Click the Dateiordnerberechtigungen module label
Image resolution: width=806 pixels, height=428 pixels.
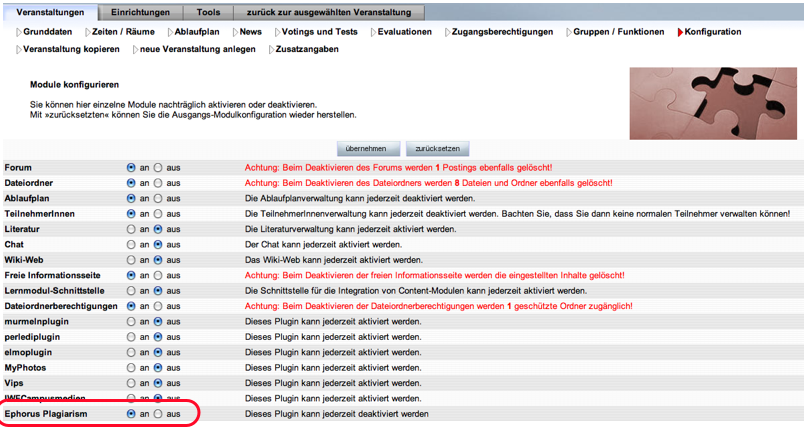61,306
